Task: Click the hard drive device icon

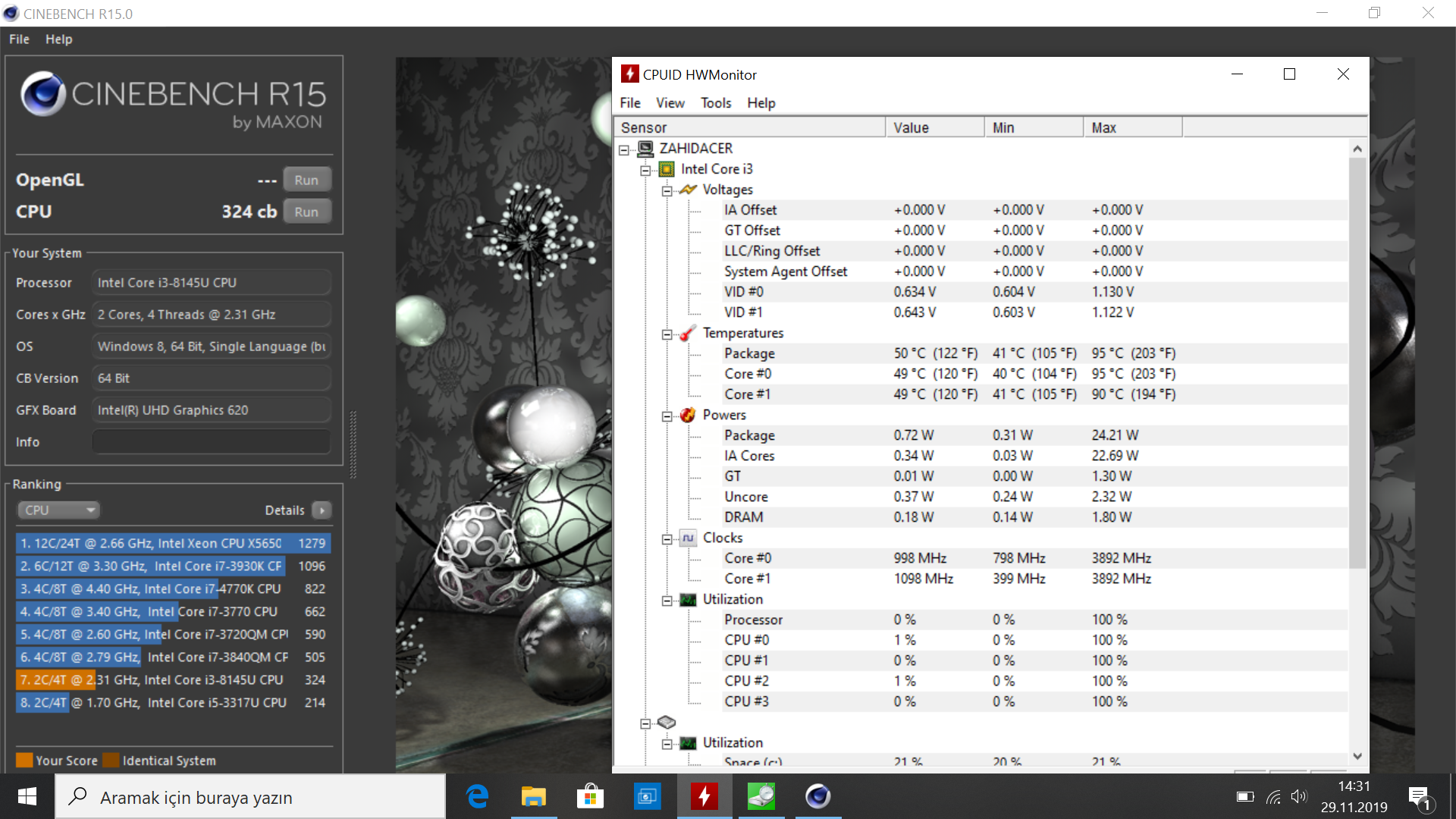Action: [667, 723]
